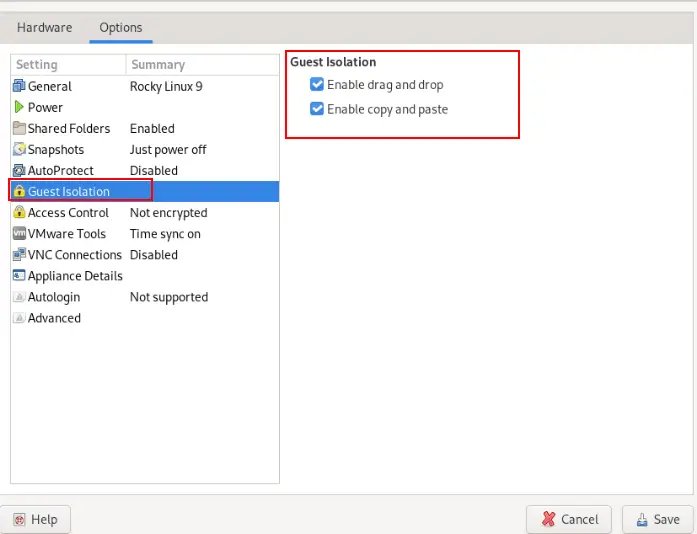Select the Options tab

tap(121, 28)
